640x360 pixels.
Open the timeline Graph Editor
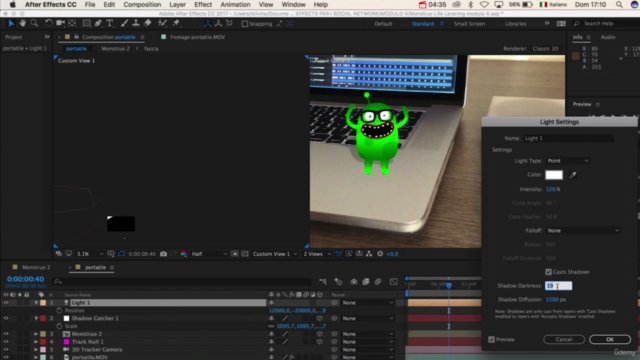[x=393, y=281]
